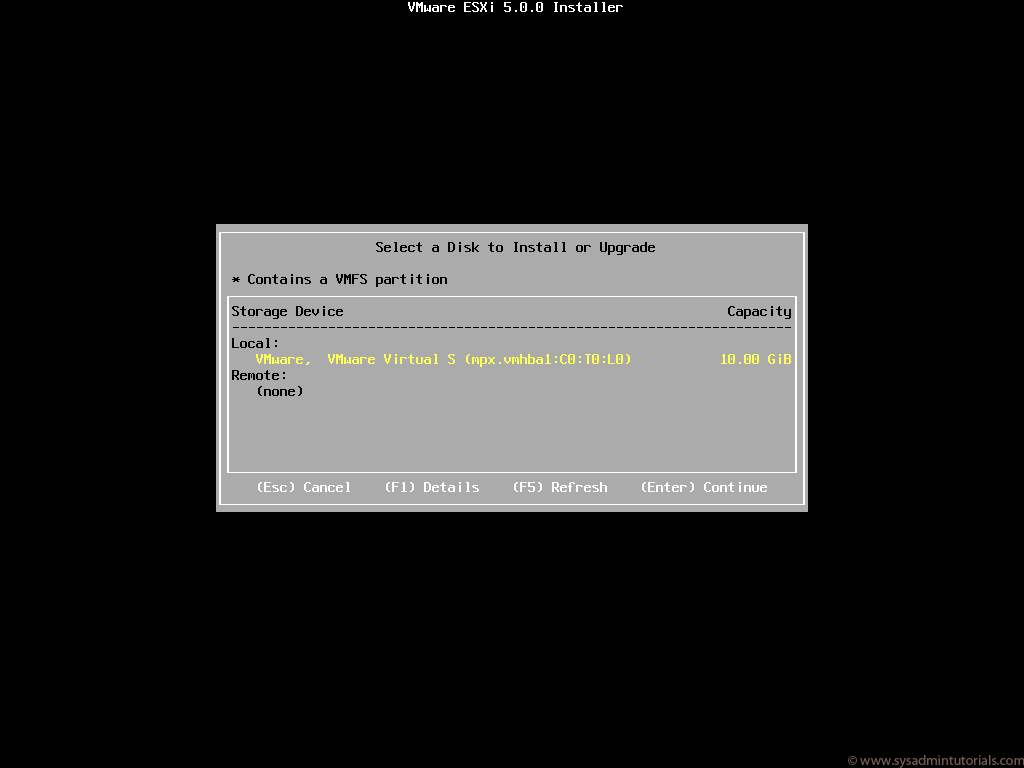Click the (none) entry under Remote
Viewport: 1024px width, 768px height.
(x=279, y=391)
